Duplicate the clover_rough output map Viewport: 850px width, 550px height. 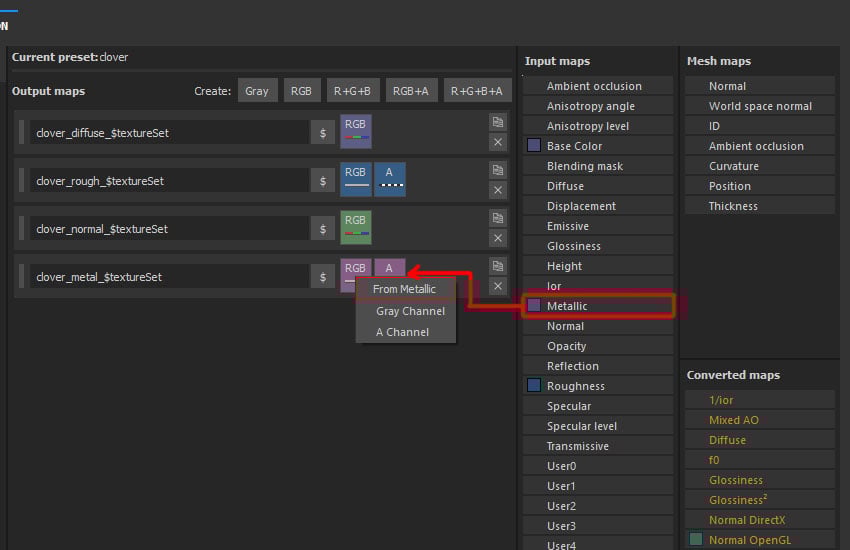(x=498, y=170)
